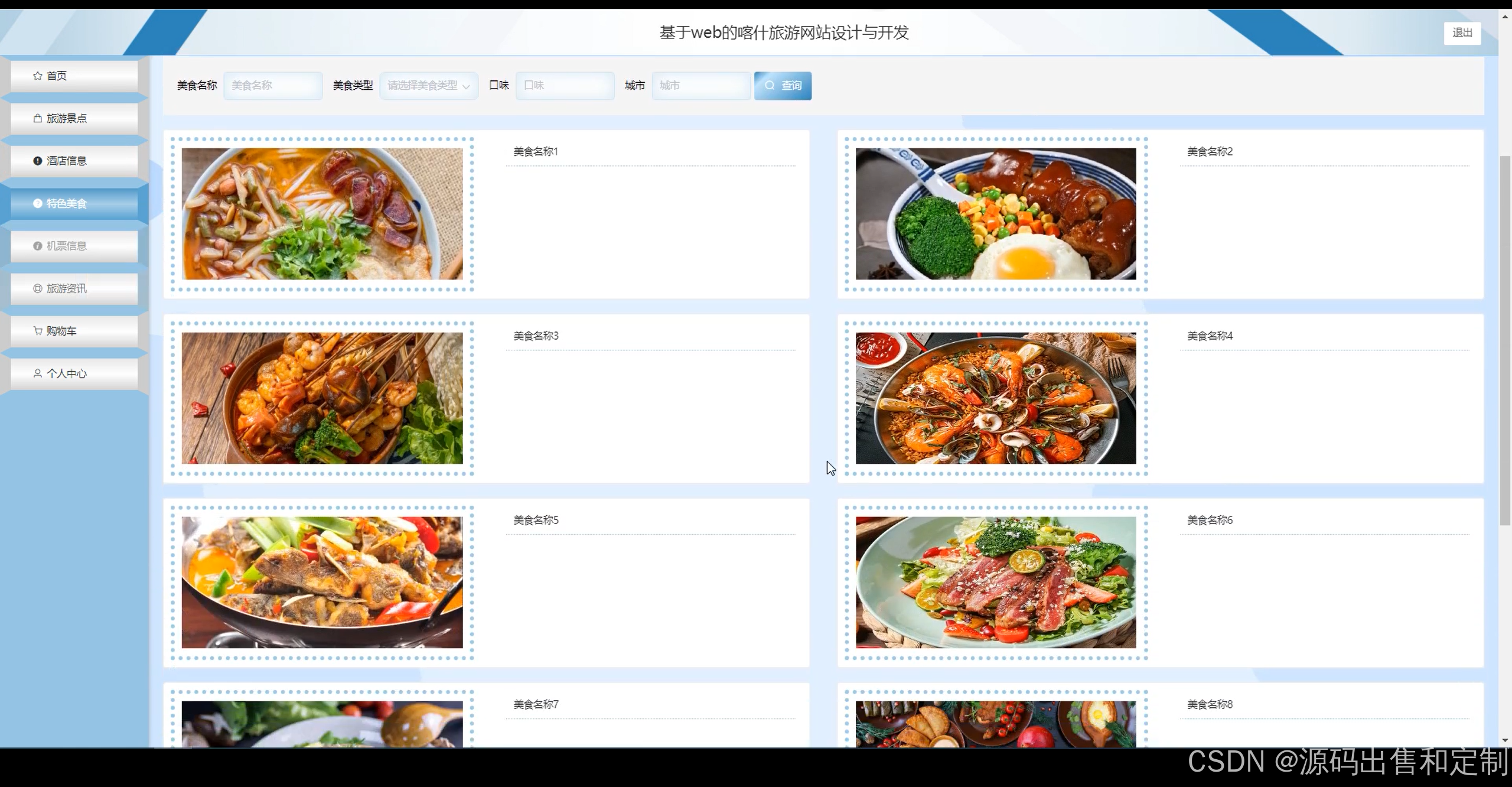1512x787 pixels.
Task: Click the 城市 input field
Action: 700,86
